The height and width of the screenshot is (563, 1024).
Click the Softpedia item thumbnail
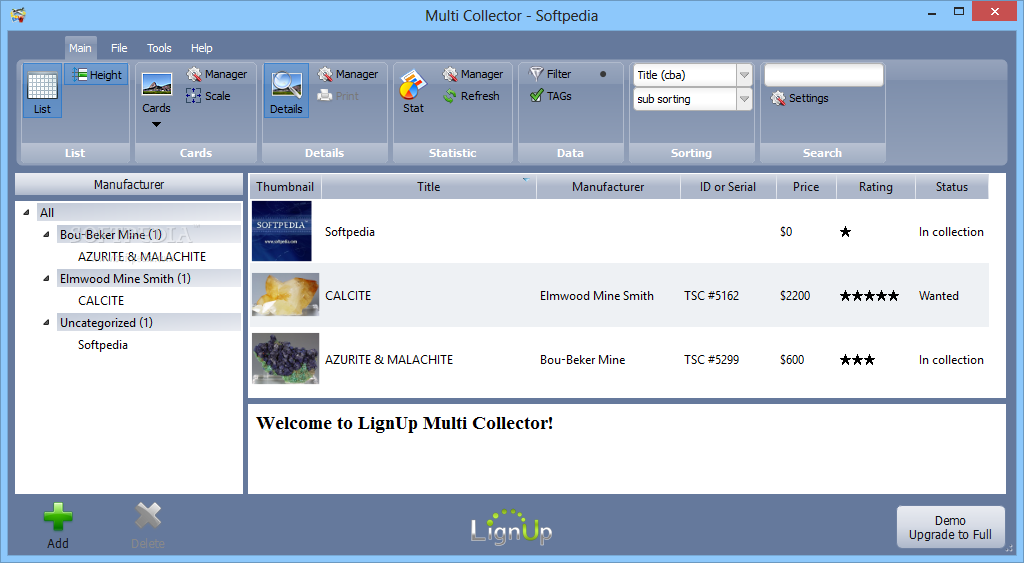282,231
